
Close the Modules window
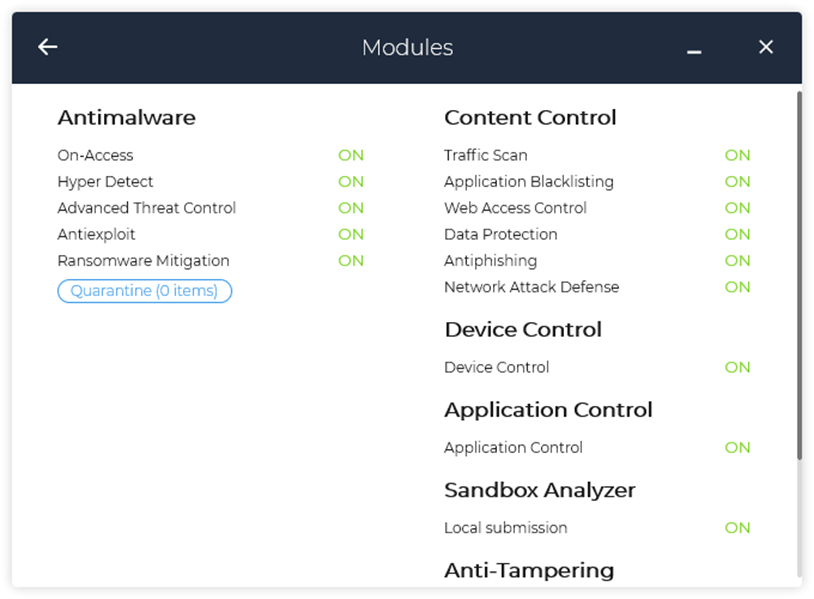coord(766,47)
